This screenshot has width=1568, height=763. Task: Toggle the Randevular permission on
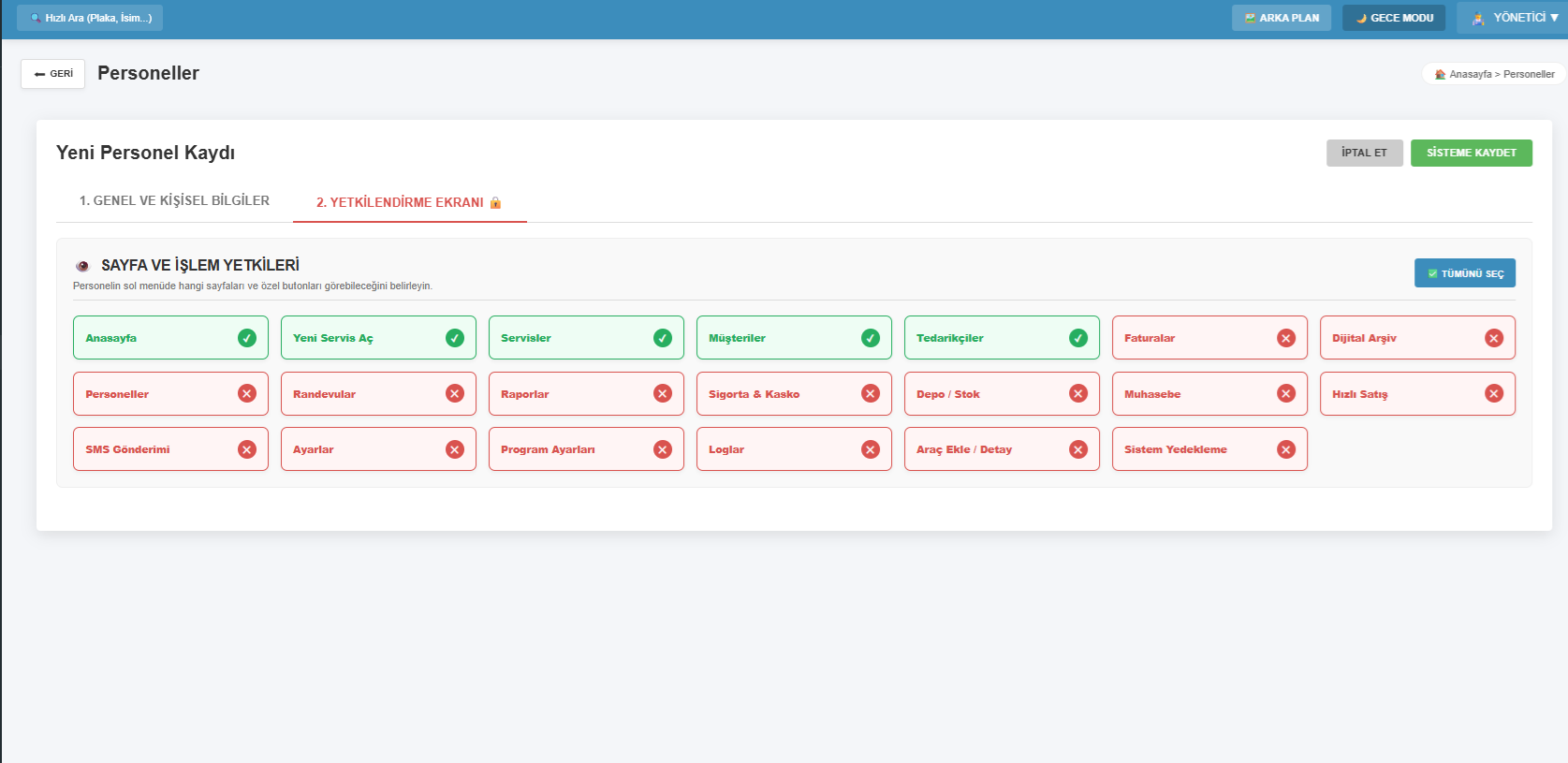[x=378, y=394]
